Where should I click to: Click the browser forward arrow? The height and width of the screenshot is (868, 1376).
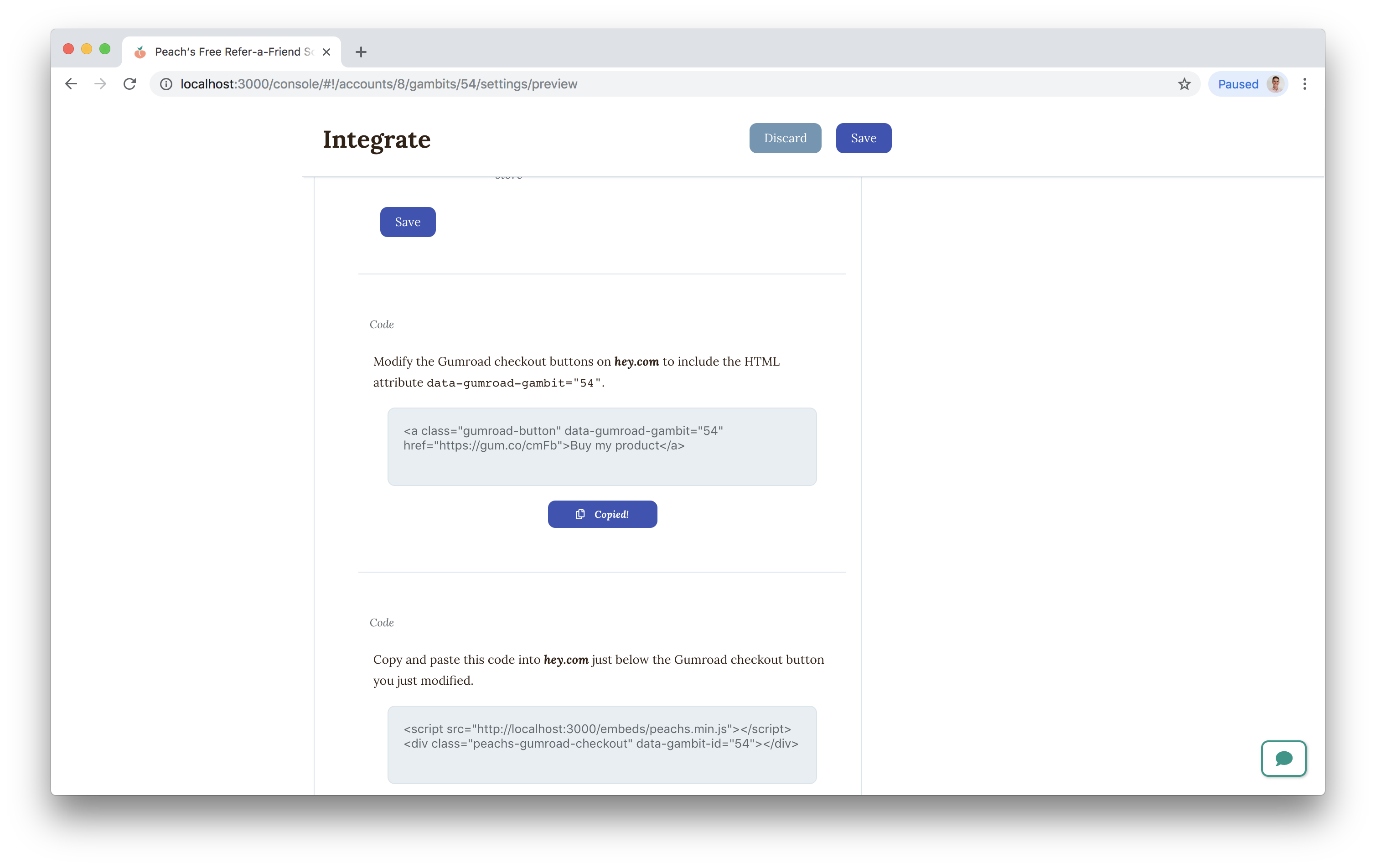(x=101, y=84)
